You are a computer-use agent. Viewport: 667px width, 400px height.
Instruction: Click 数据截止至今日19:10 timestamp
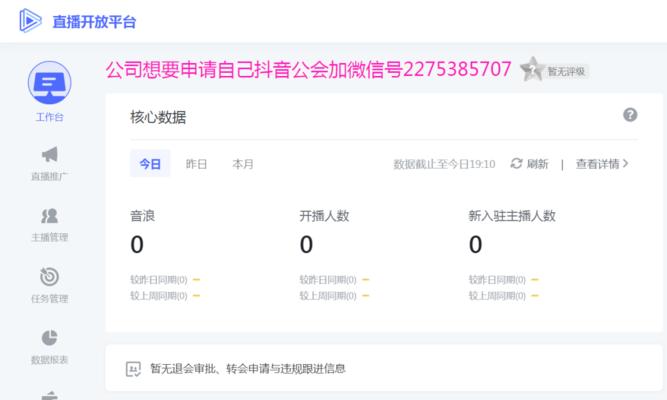[444, 164]
